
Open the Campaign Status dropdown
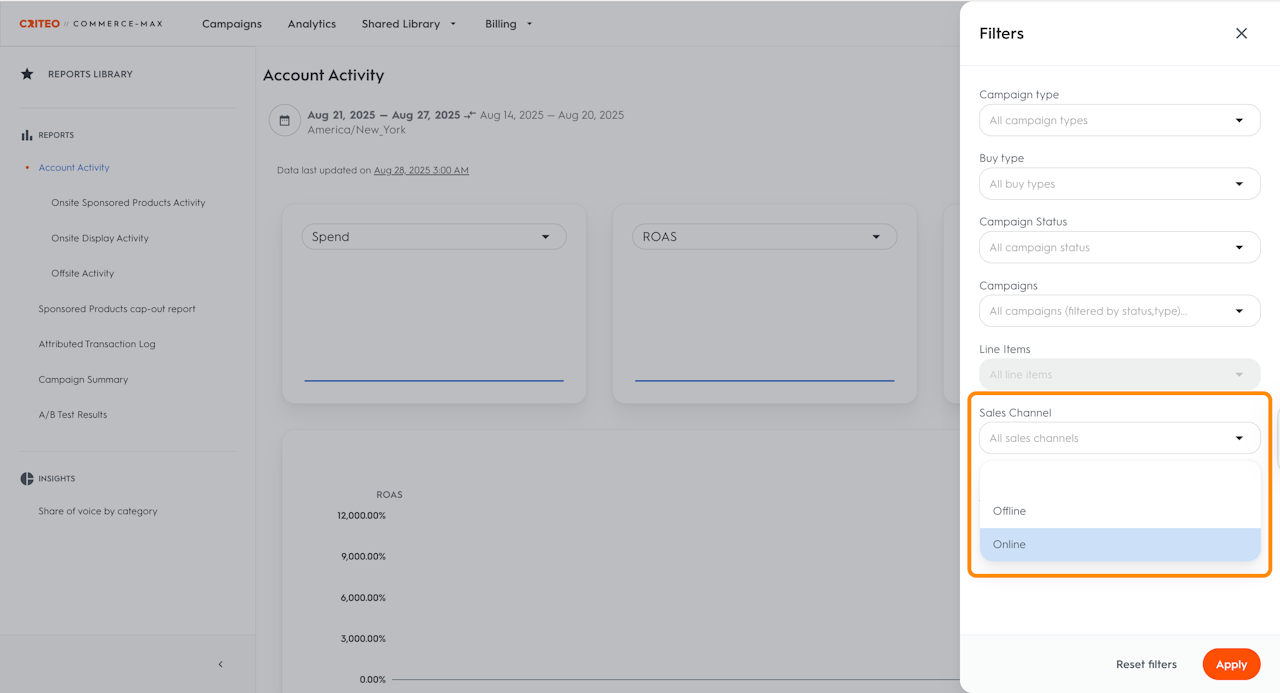pos(1119,248)
